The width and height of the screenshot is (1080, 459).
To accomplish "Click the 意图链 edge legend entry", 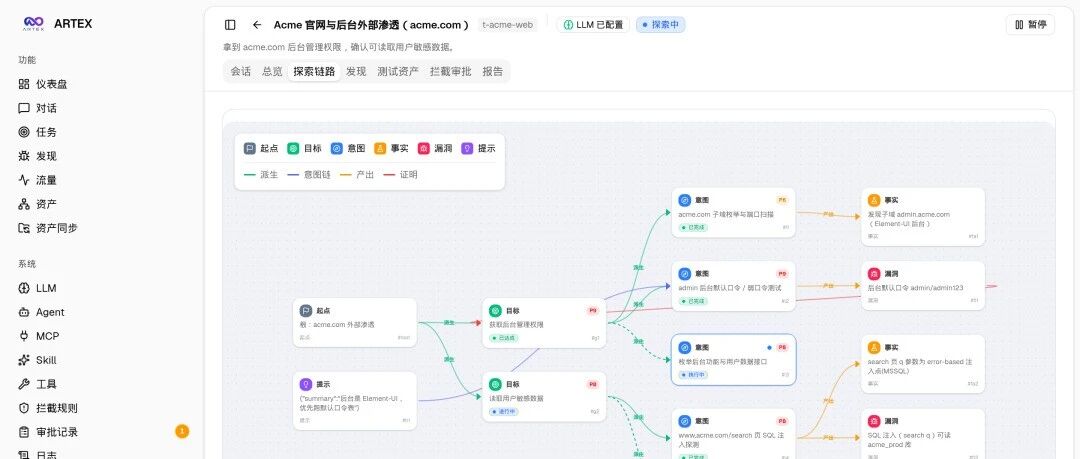I will (309, 175).
